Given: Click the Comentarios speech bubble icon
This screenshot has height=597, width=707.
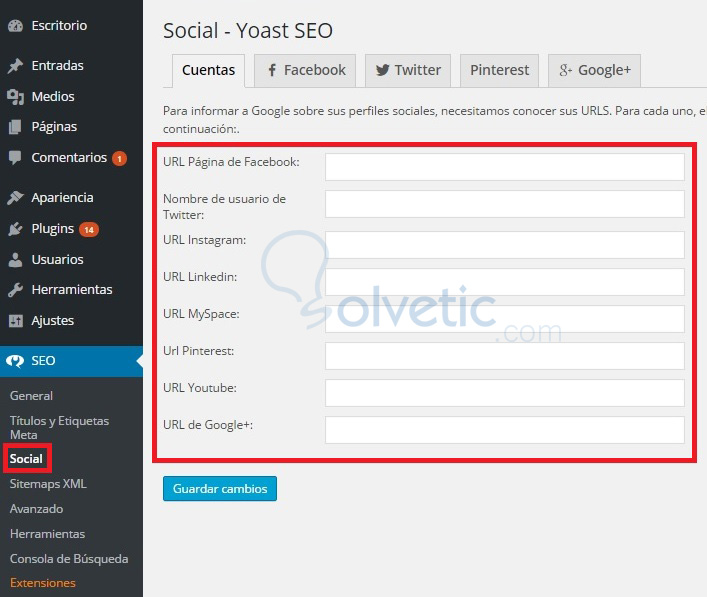Looking at the screenshot, I should click(15, 158).
